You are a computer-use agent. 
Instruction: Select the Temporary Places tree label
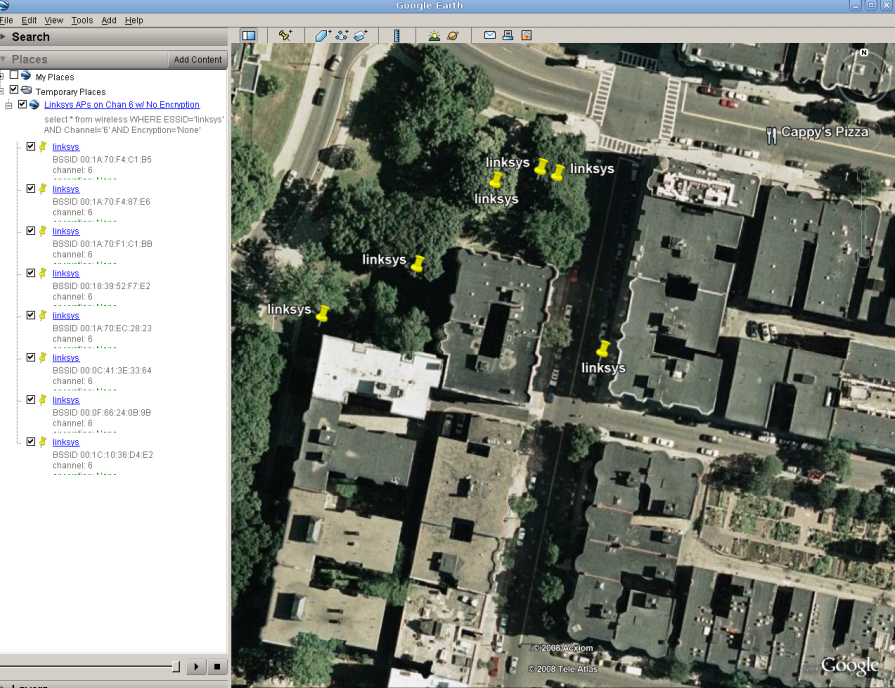[70, 92]
